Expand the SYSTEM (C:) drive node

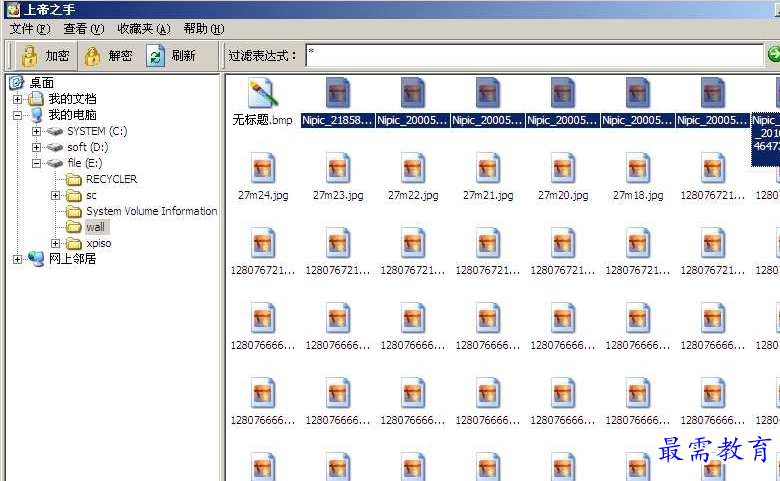pyautogui.click(x=36, y=131)
